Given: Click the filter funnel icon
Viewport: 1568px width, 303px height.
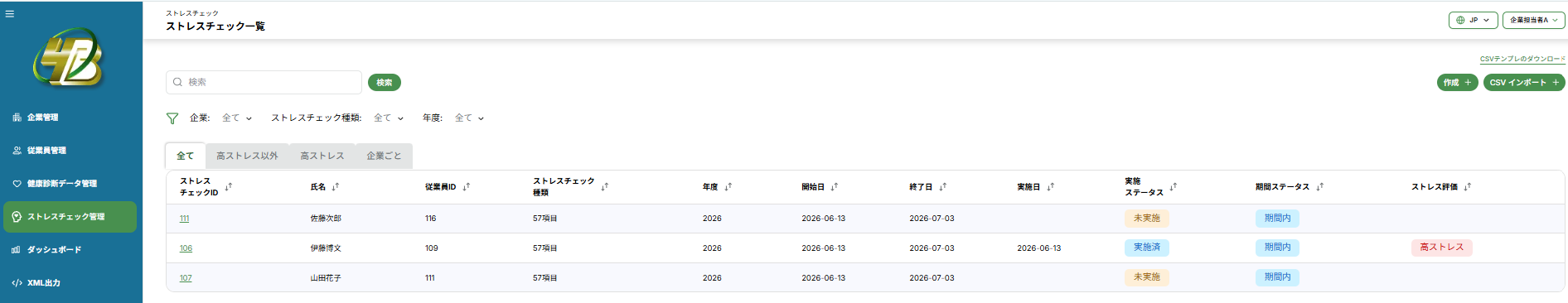Looking at the screenshot, I should pyautogui.click(x=172, y=118).
